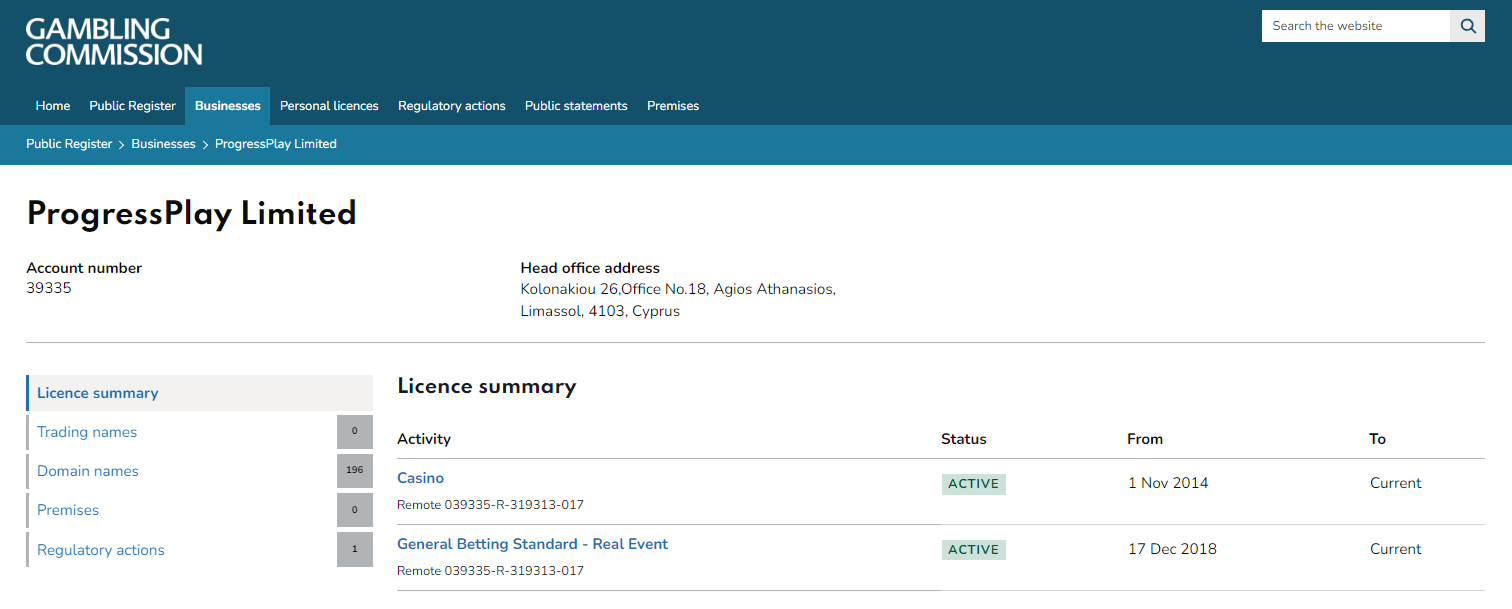Click Current in the Casino row
The height and width of the screenshot is (609, 1512).
pos(1396,483)
